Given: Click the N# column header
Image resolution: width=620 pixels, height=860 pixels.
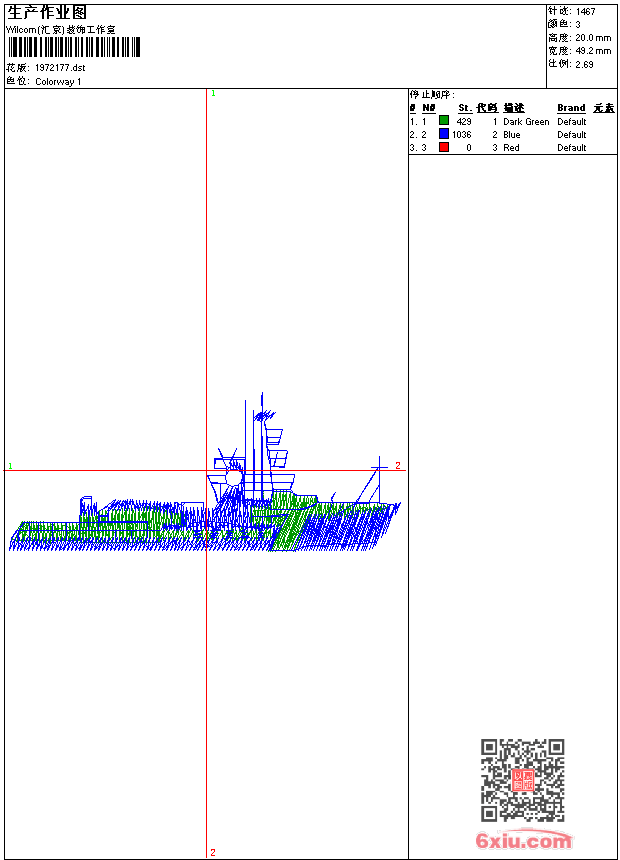Looking at the screenshot, I should click(429, 108).
